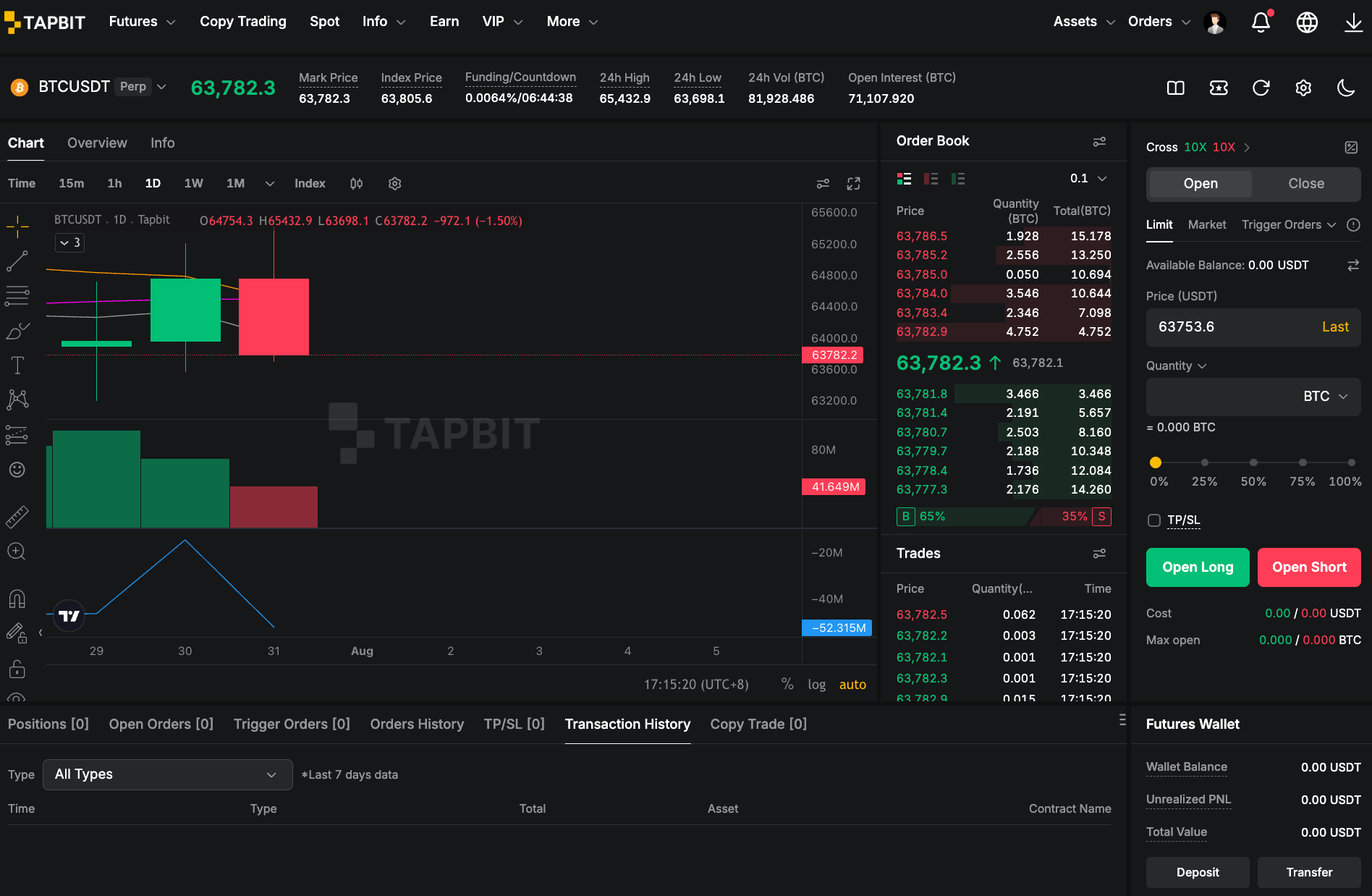Switch to the Overview tab
Image resolution: width=1372 pixels, height=896 pixels.
97,143
